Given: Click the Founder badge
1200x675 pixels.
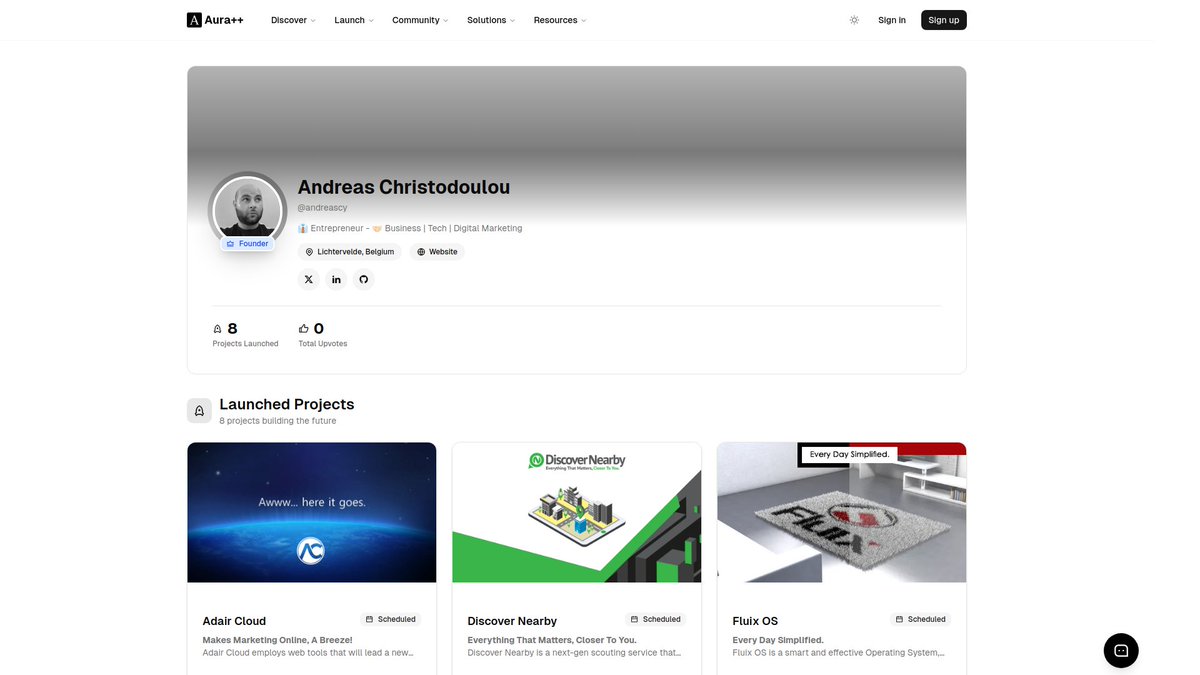Looking at the screenshot, I should tap(247, 244).
